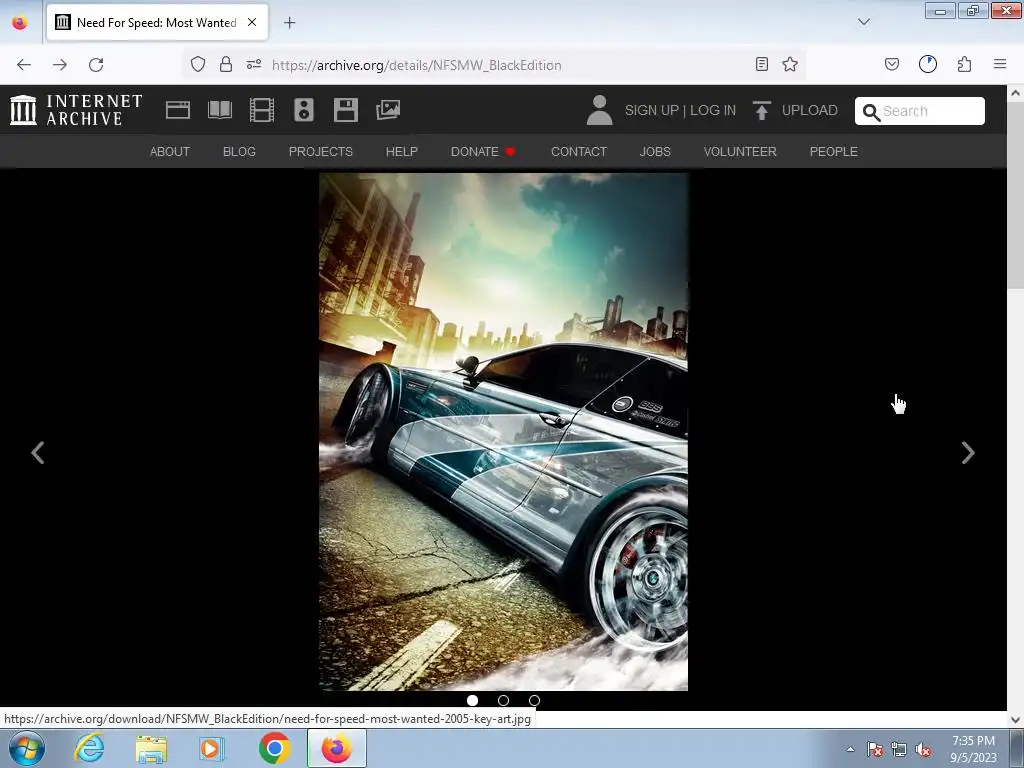The image size is (1024, 768).
Task: Expand the list all tabs chevron
Action: (x=864, y=22)
